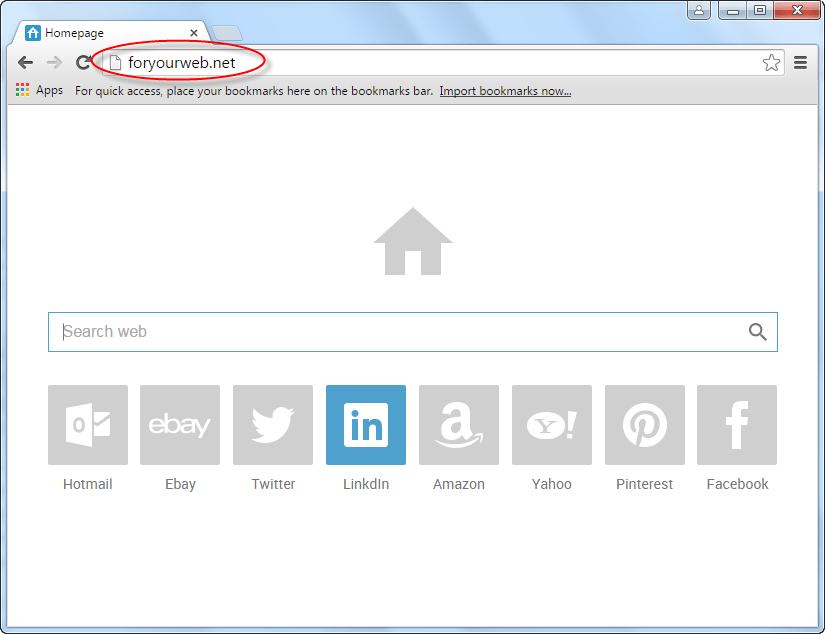The image size is (825, 634).
Task: Click the Pinterest text label
Action: coord(645,484)
